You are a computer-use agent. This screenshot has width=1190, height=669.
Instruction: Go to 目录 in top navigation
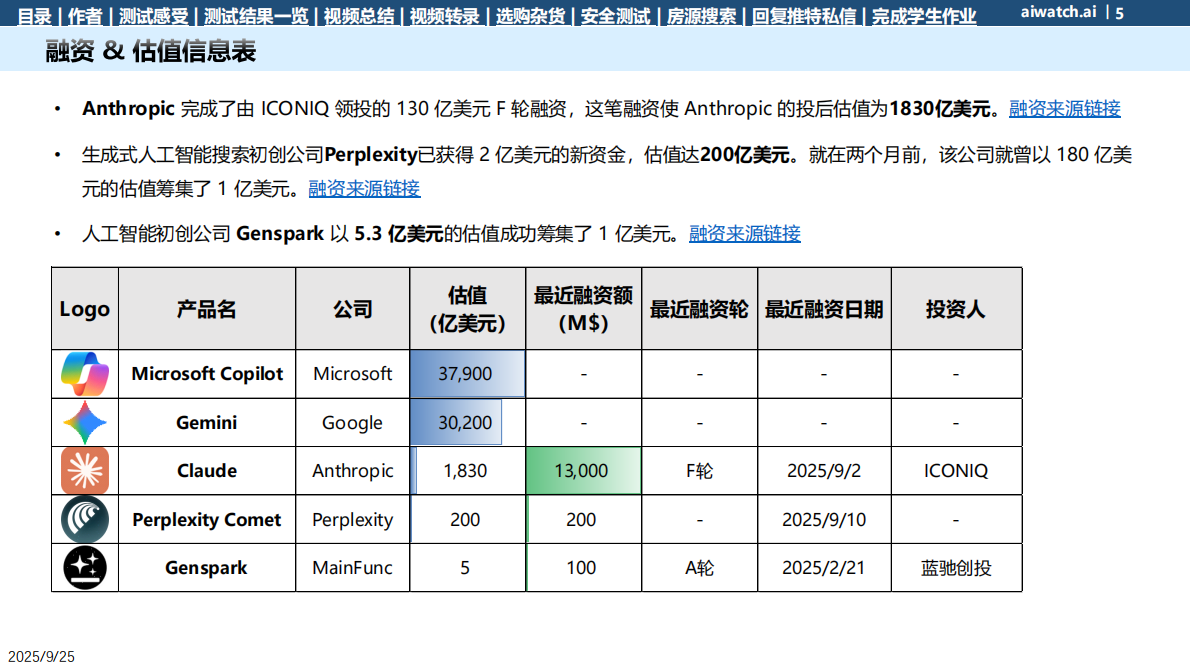pos(34,16)
